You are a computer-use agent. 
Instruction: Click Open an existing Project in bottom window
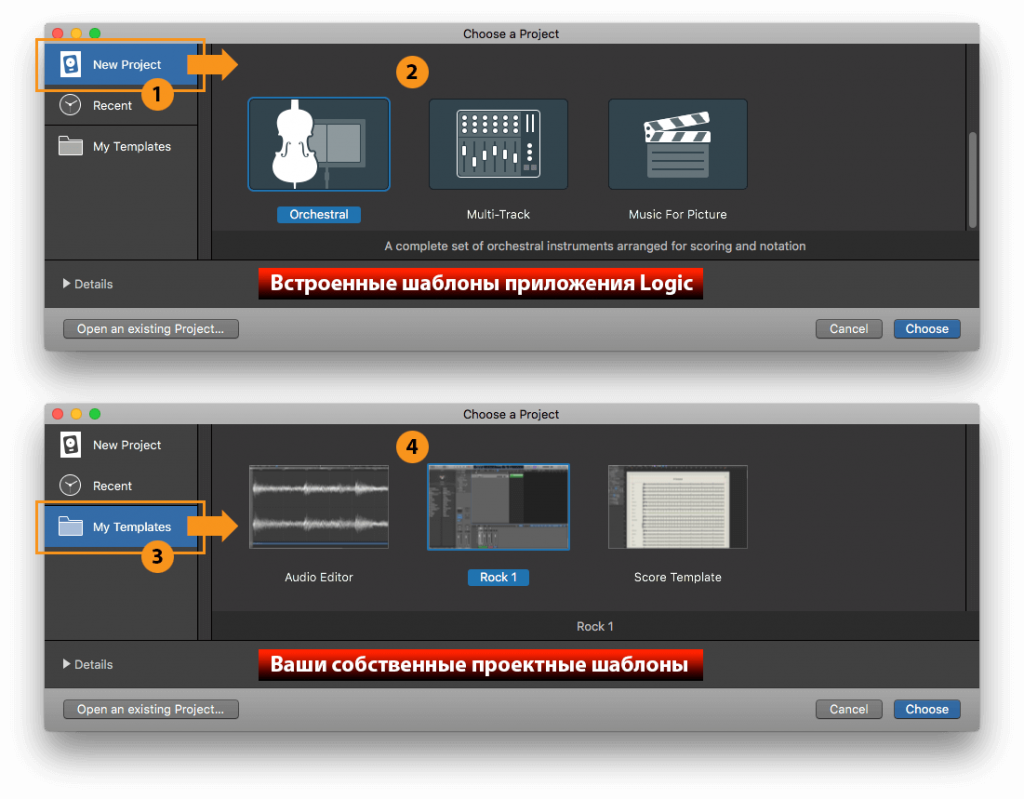click(151, 709)
